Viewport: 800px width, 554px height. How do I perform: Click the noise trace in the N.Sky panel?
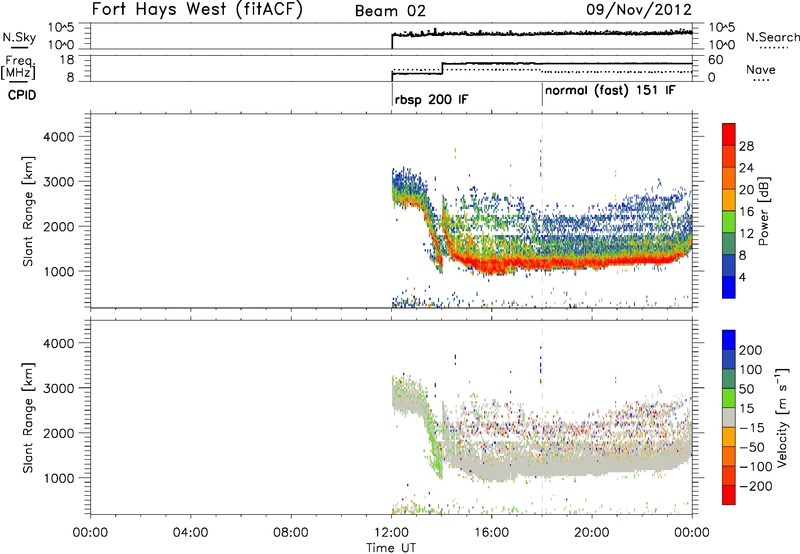541,34
